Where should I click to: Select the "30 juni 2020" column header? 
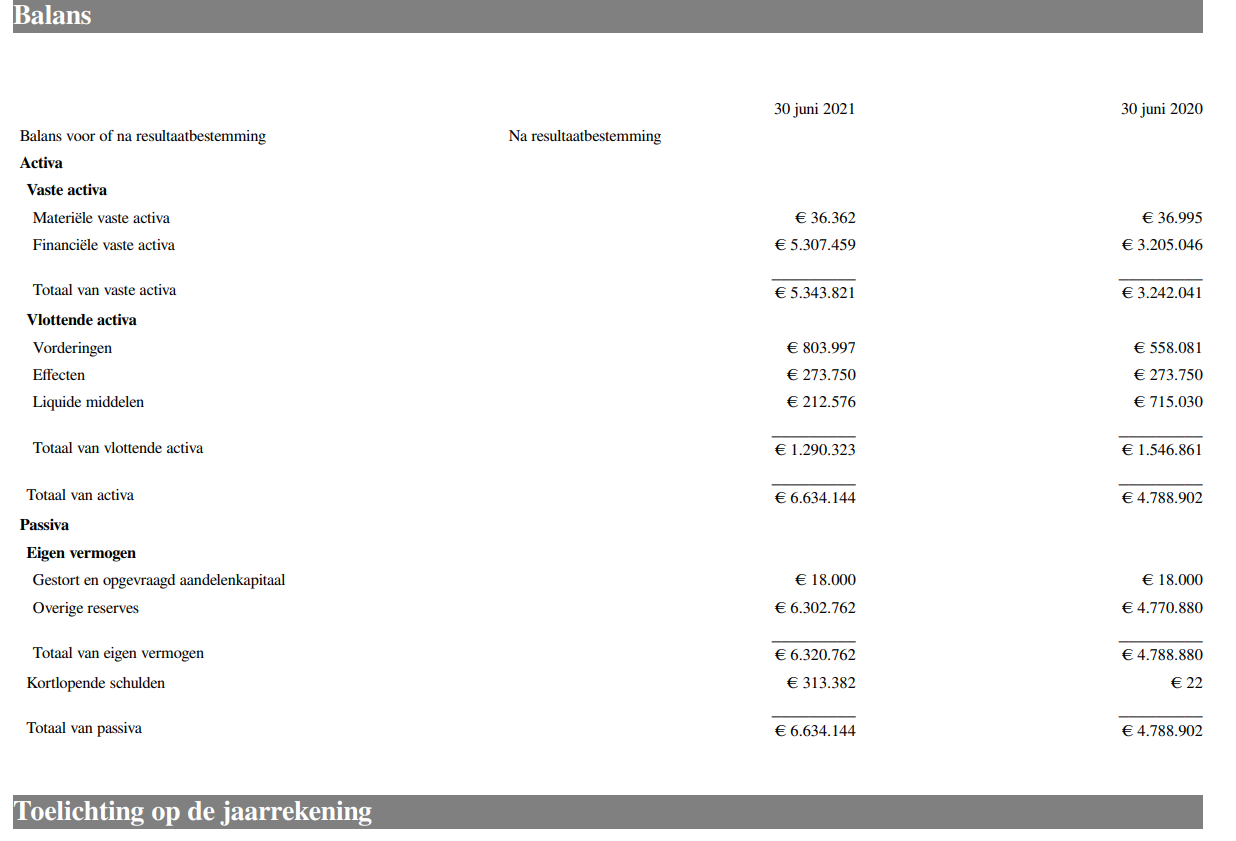pyautogui.click(x=1162, y=109)
